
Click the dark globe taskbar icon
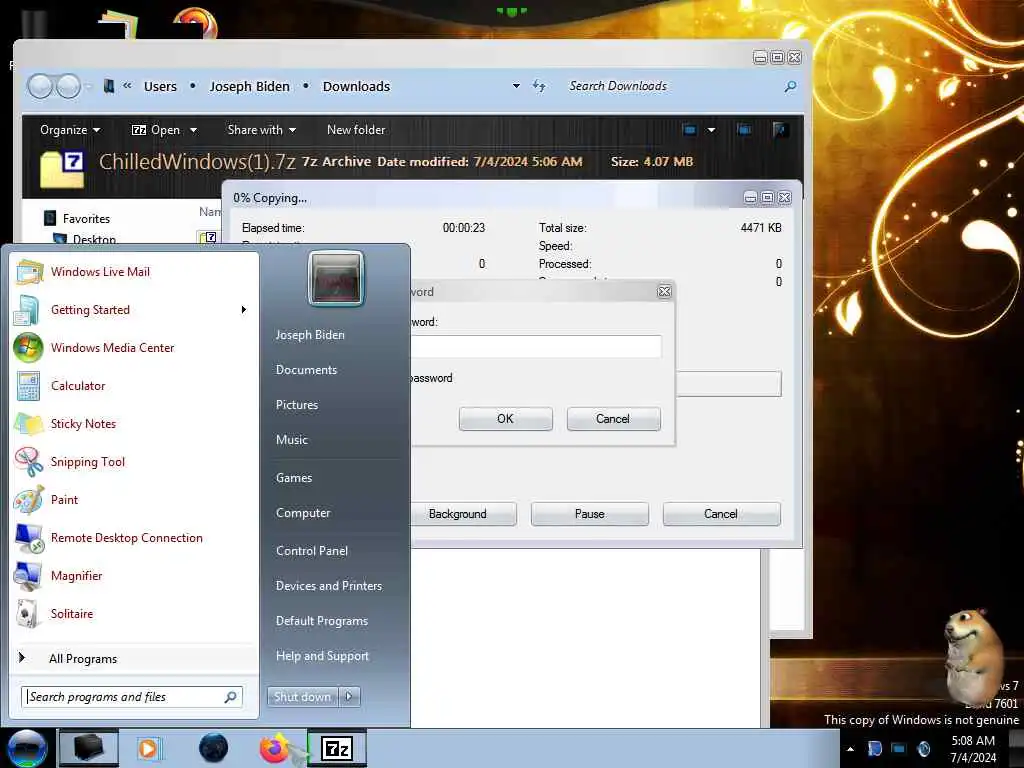pos(214,748)
